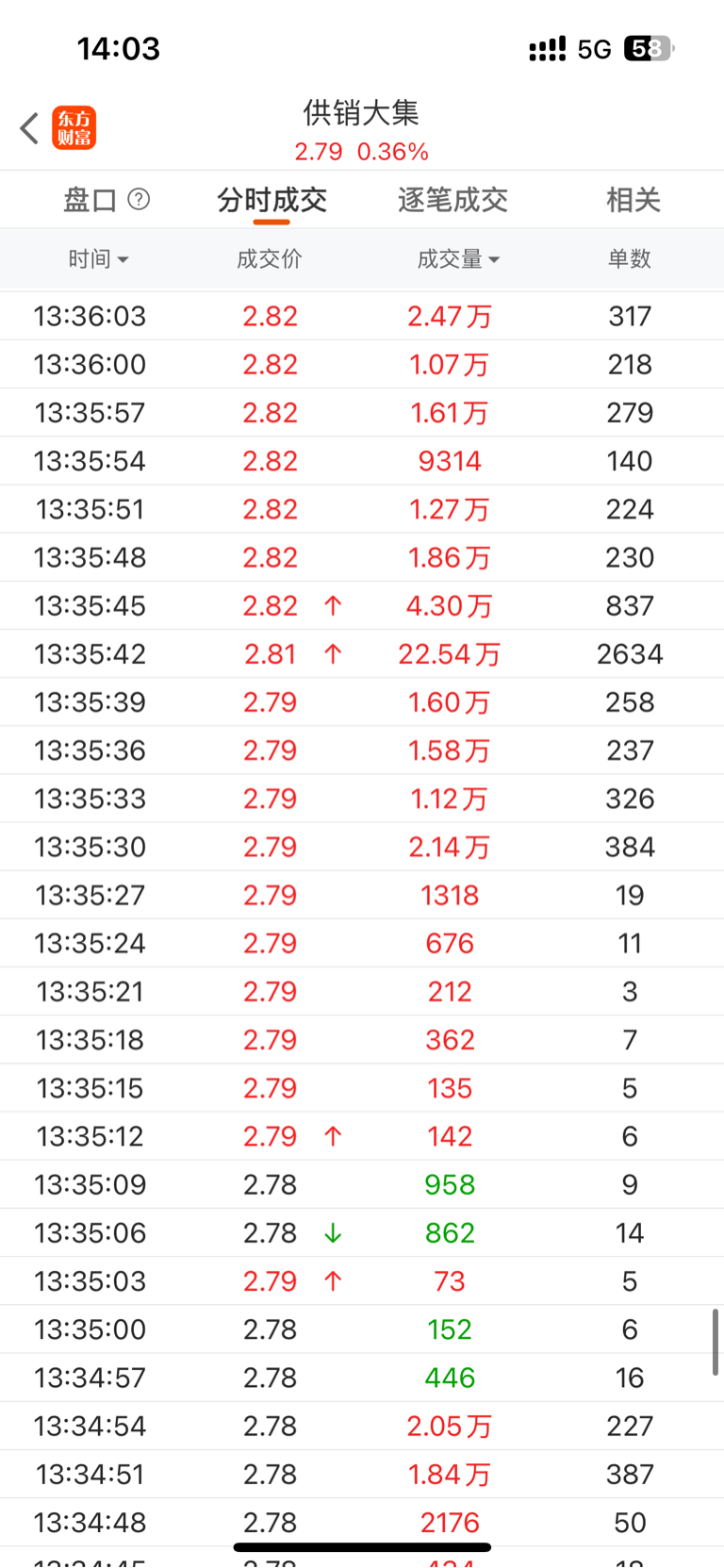Viewport: 724px width, 1568px height.
Task: Tap the back arrow icon
Action: (29, 128)
